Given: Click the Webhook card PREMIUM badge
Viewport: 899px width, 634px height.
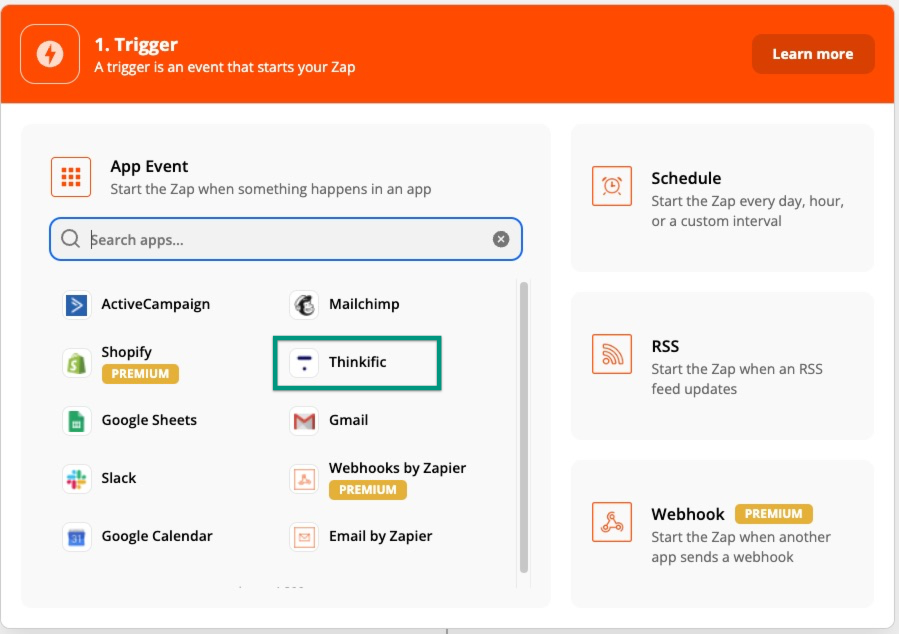Looking at the screenshot, I should [x=773, y=514].
